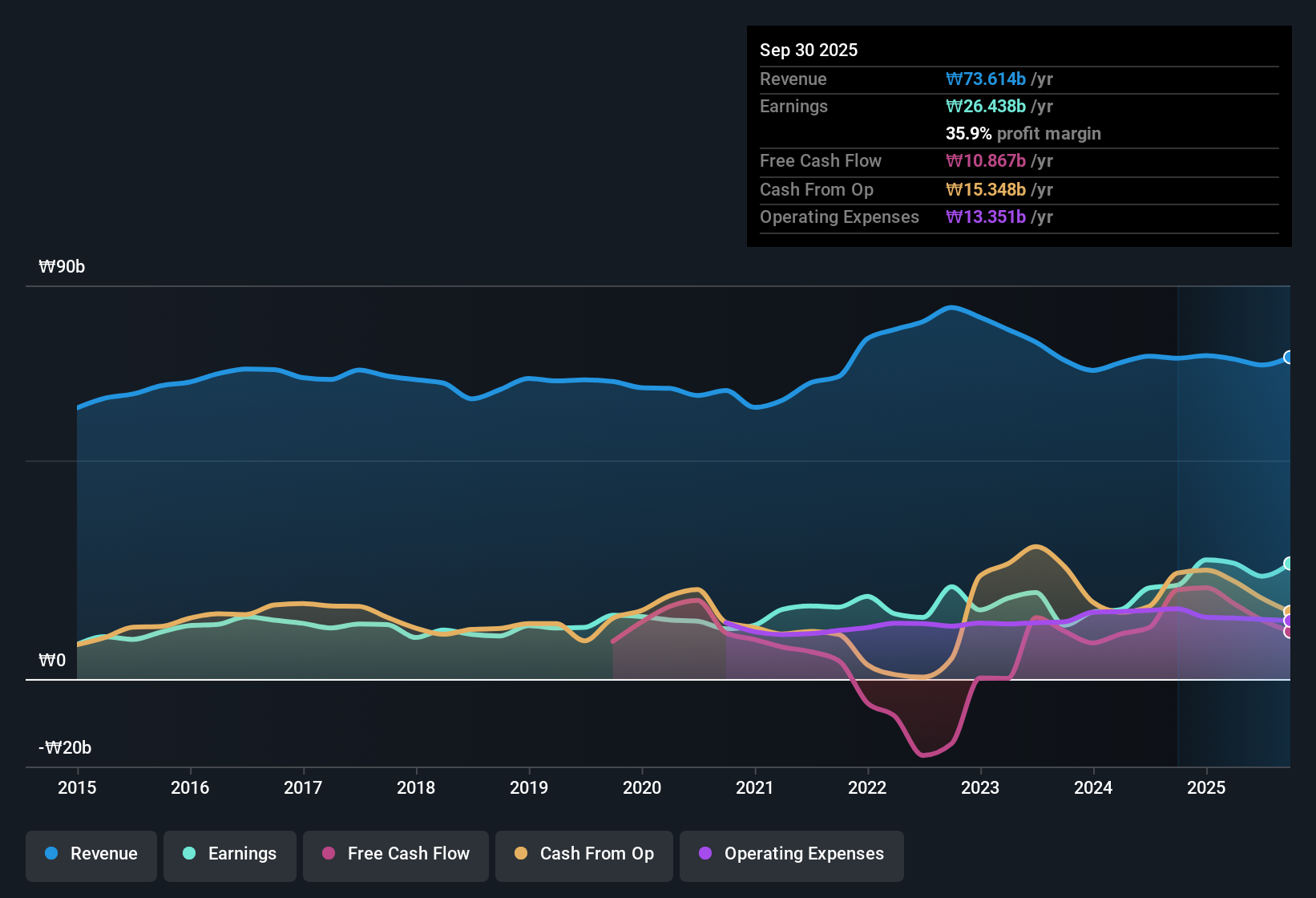Click the ₩90b gridline label

point(62,267)
